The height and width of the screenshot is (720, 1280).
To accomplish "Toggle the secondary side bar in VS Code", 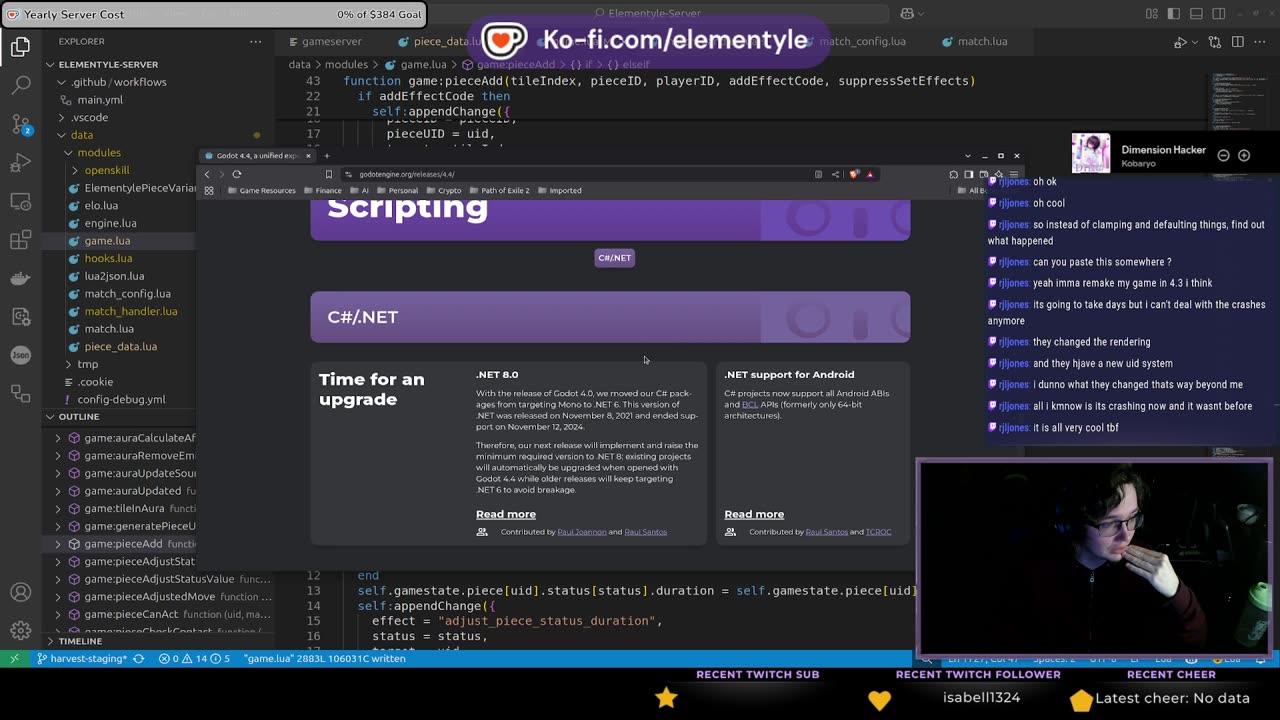I will click(1218, 13).
